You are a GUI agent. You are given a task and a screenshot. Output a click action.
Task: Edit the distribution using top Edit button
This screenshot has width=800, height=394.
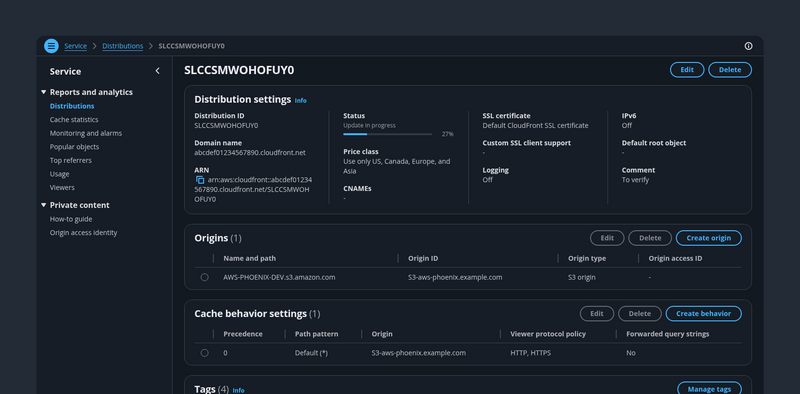point(687,70)
